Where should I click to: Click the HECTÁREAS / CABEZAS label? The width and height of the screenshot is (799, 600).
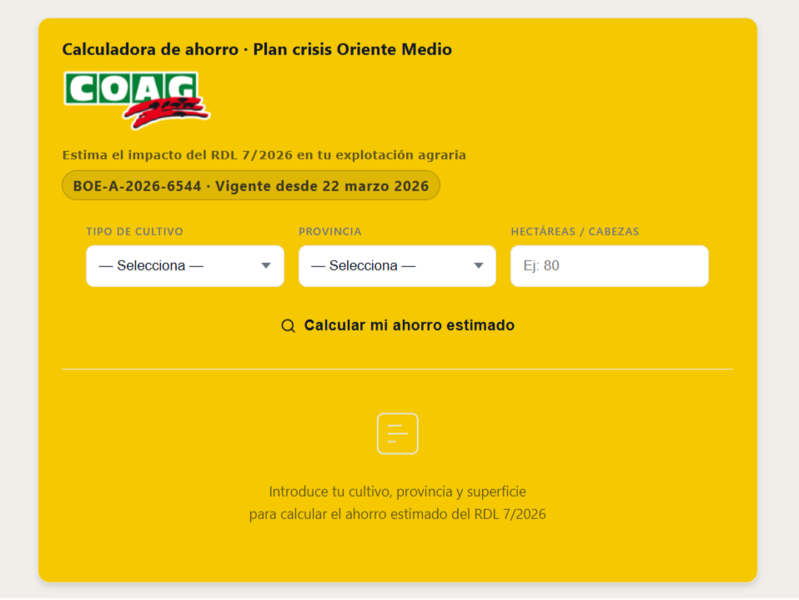[x=575, y=231]
